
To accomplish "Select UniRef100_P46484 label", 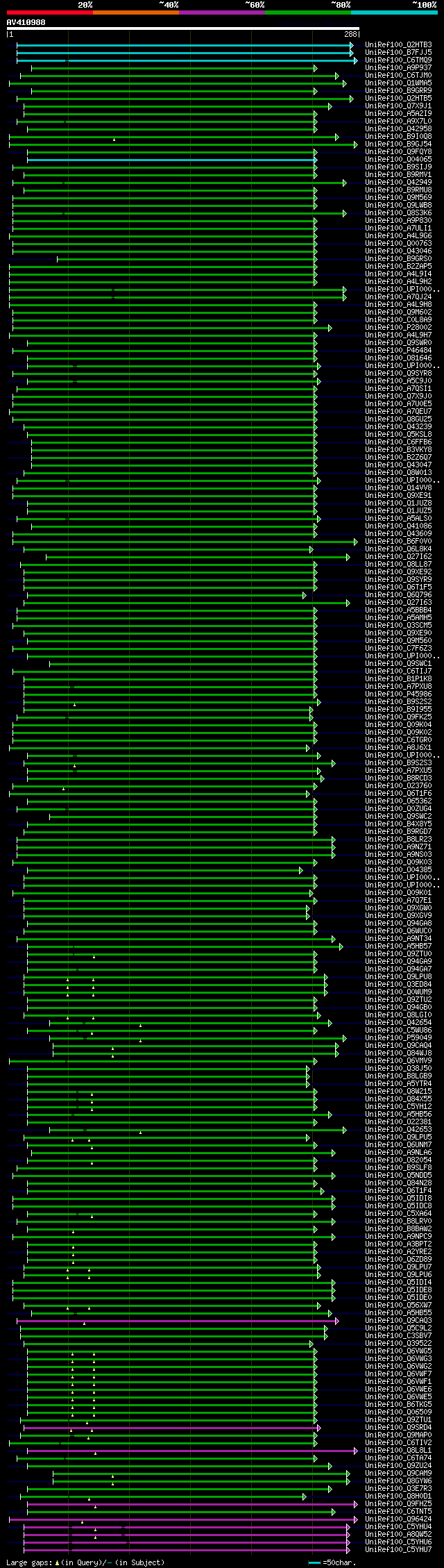I will [398, 351].
